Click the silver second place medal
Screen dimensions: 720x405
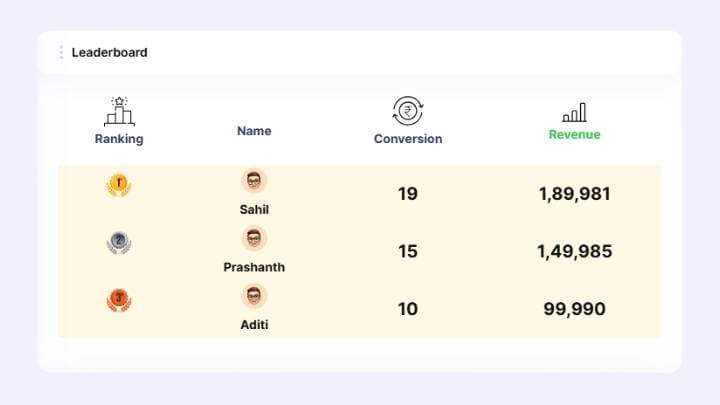(119, 241)
